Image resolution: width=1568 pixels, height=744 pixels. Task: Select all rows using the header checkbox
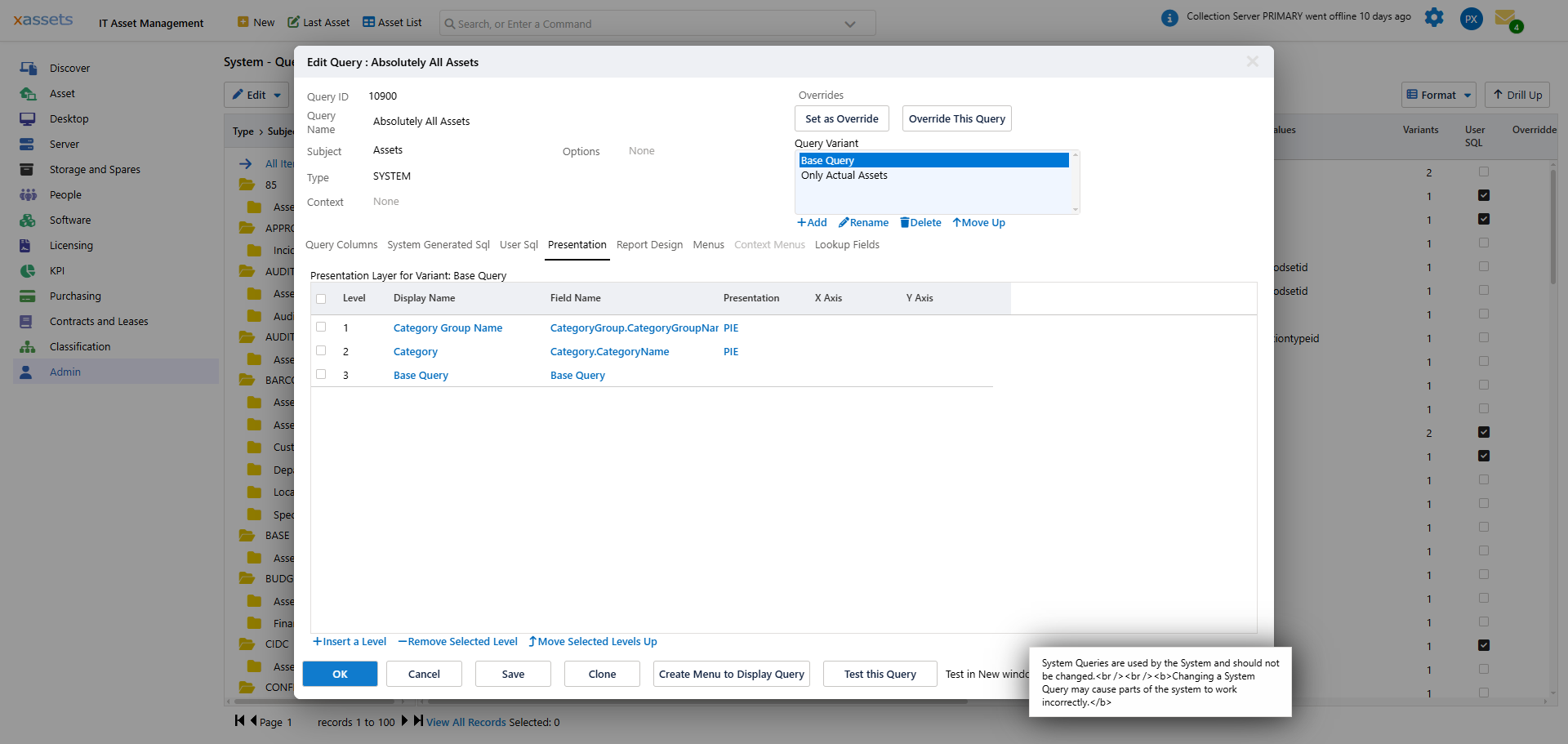[x=321, y=299]
